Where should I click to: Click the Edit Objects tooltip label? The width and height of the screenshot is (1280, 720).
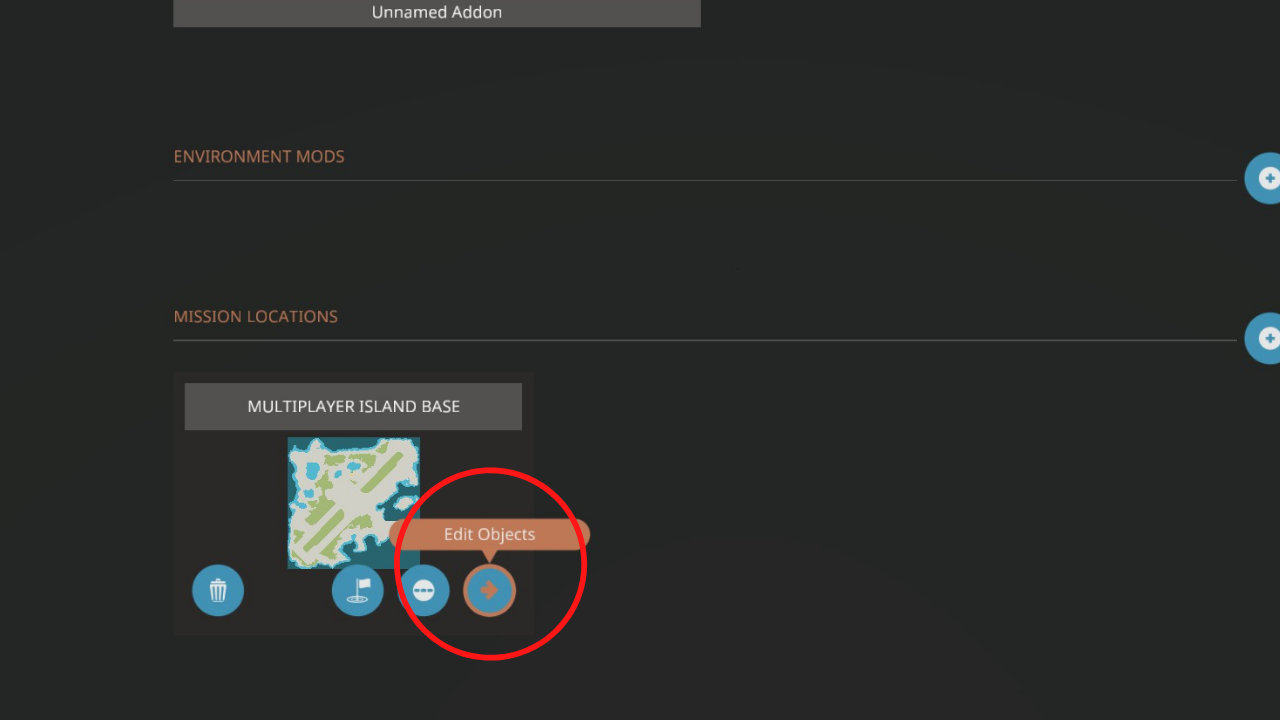coord(490,534)
